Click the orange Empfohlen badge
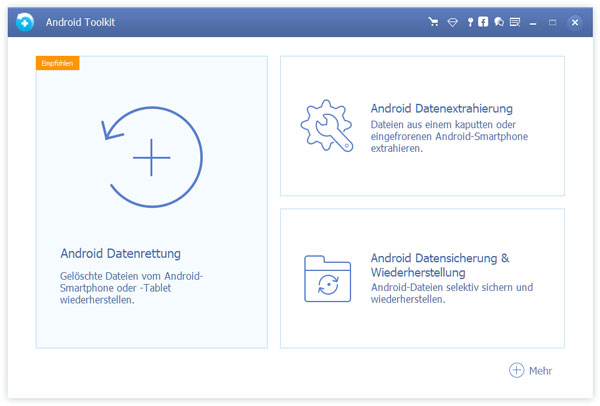This screenshot has height=406, width=600. [x=57, y=63]
